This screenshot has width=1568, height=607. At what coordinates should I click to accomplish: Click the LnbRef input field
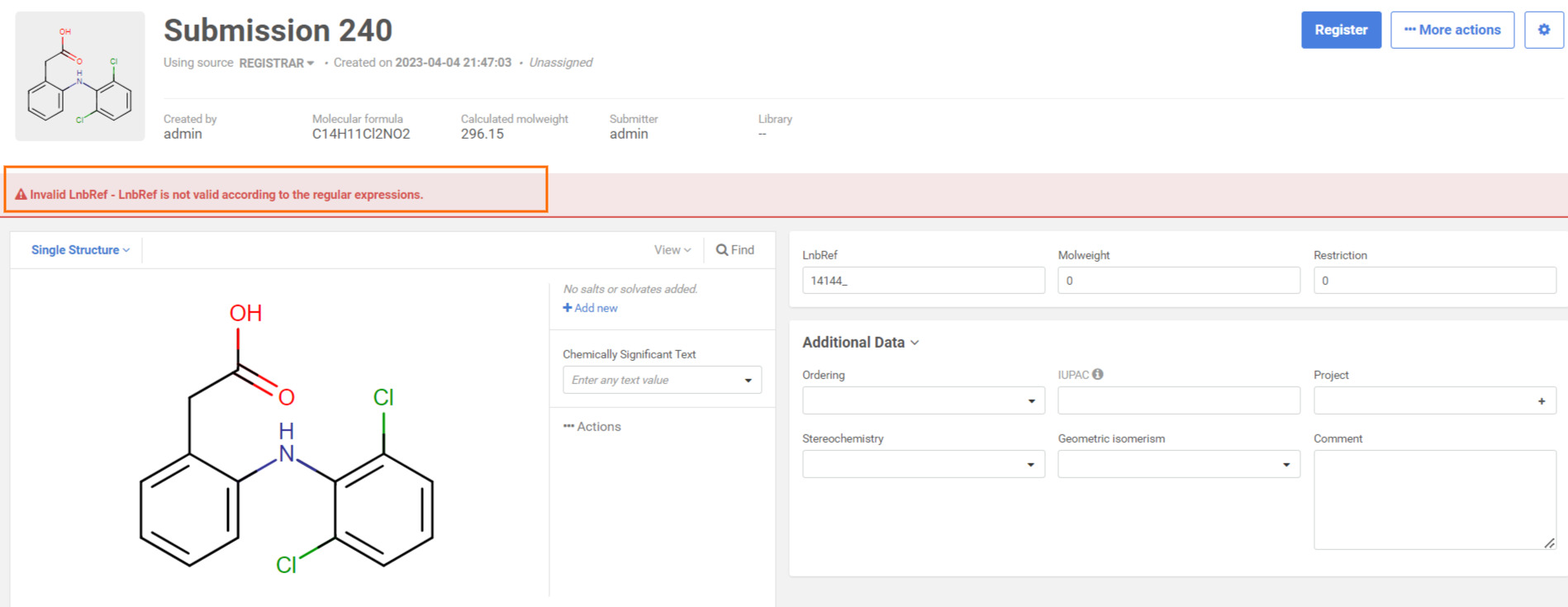923,281
